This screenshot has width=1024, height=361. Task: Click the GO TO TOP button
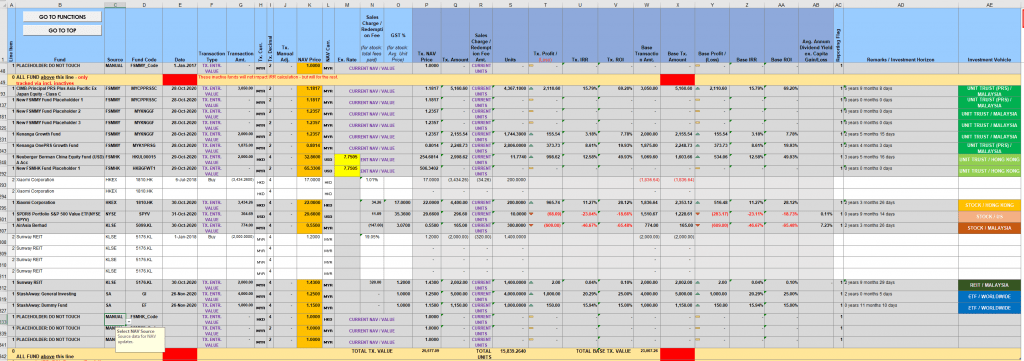tap(62, 30)
